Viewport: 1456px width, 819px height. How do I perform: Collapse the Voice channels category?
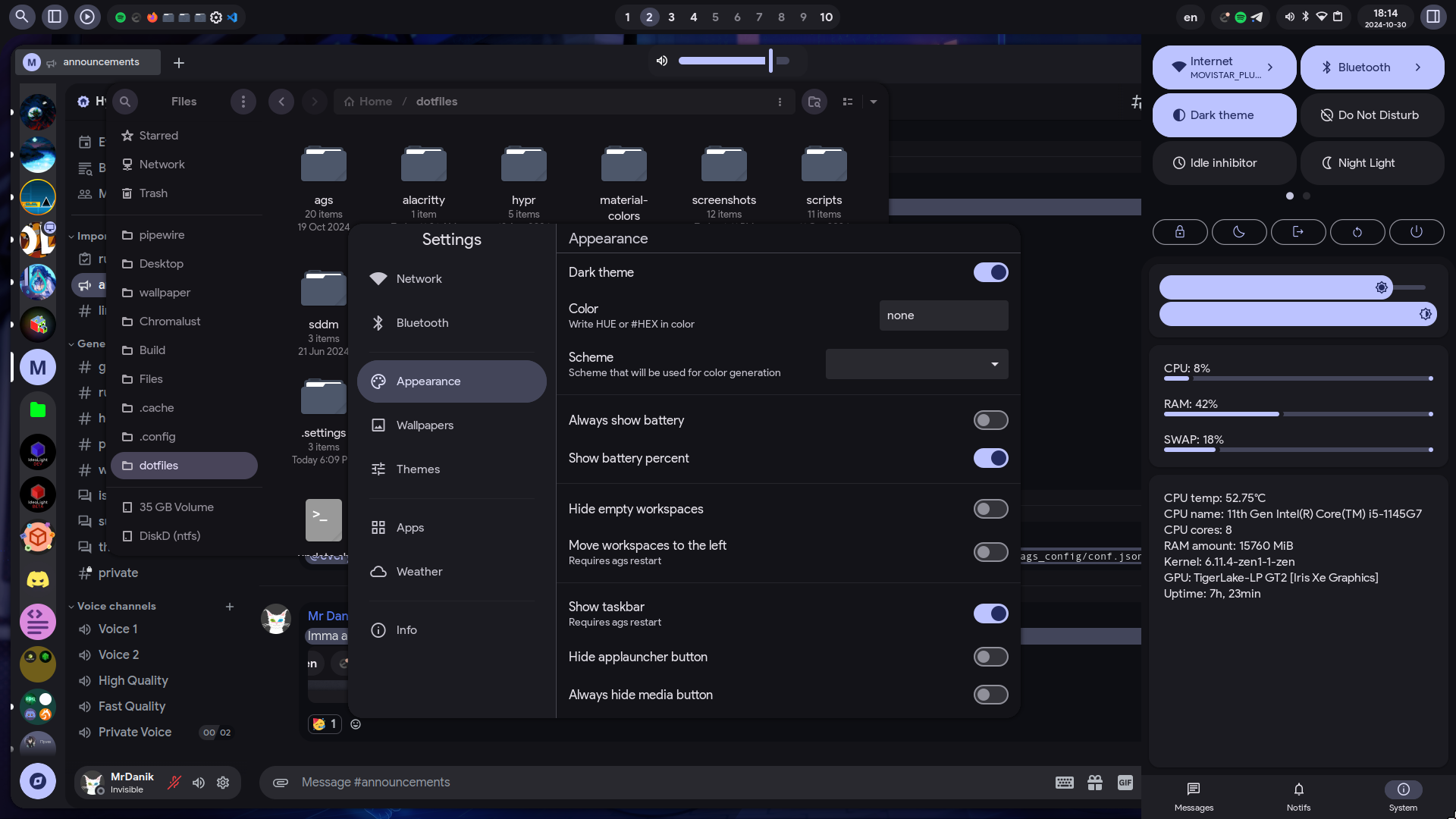(x=116, y=606)
